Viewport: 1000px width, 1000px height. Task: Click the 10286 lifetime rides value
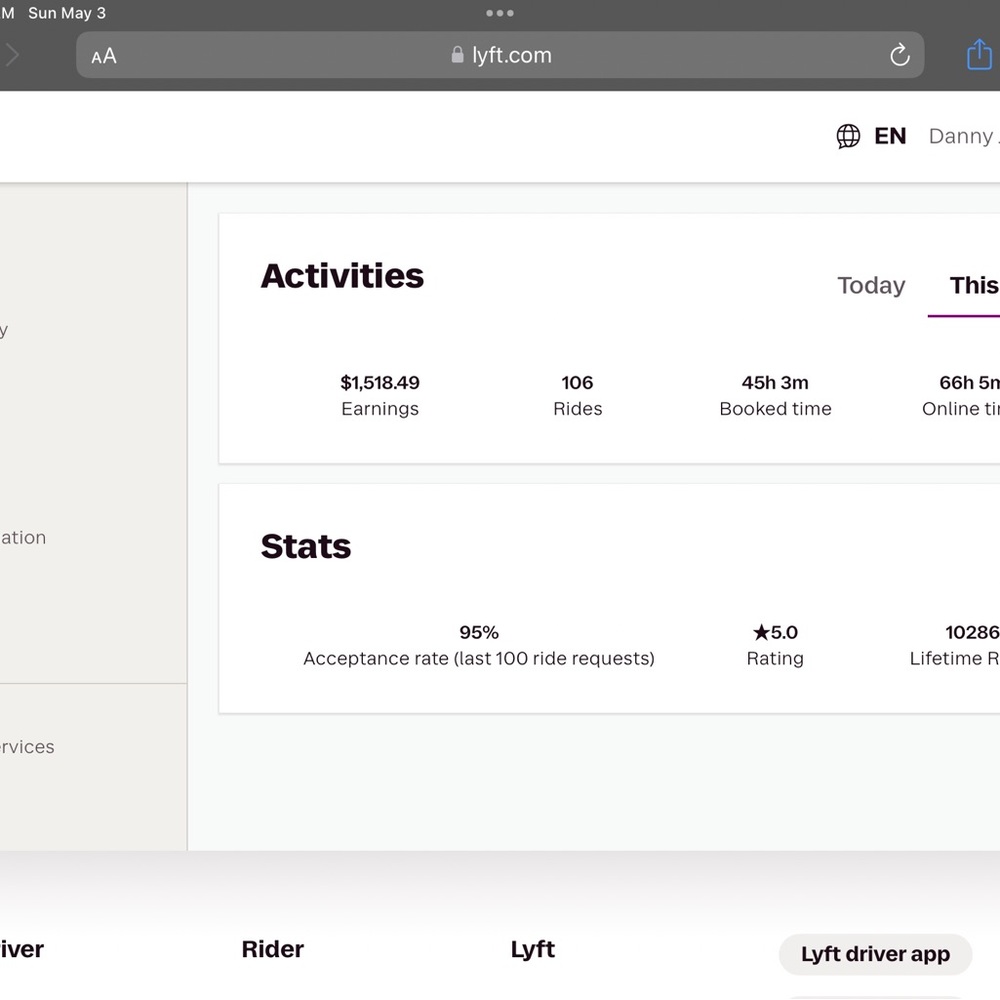(972, 633)
